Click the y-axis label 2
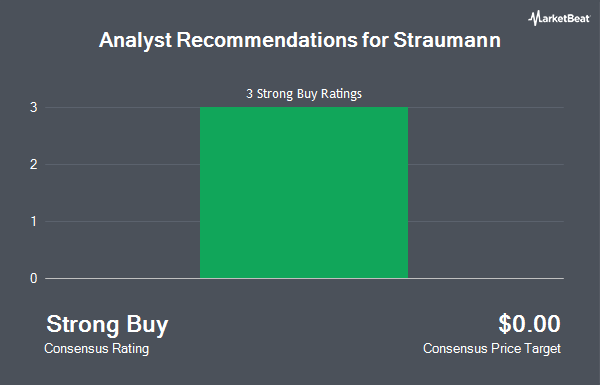Screen dimensions: 600x385 (34, 165)
